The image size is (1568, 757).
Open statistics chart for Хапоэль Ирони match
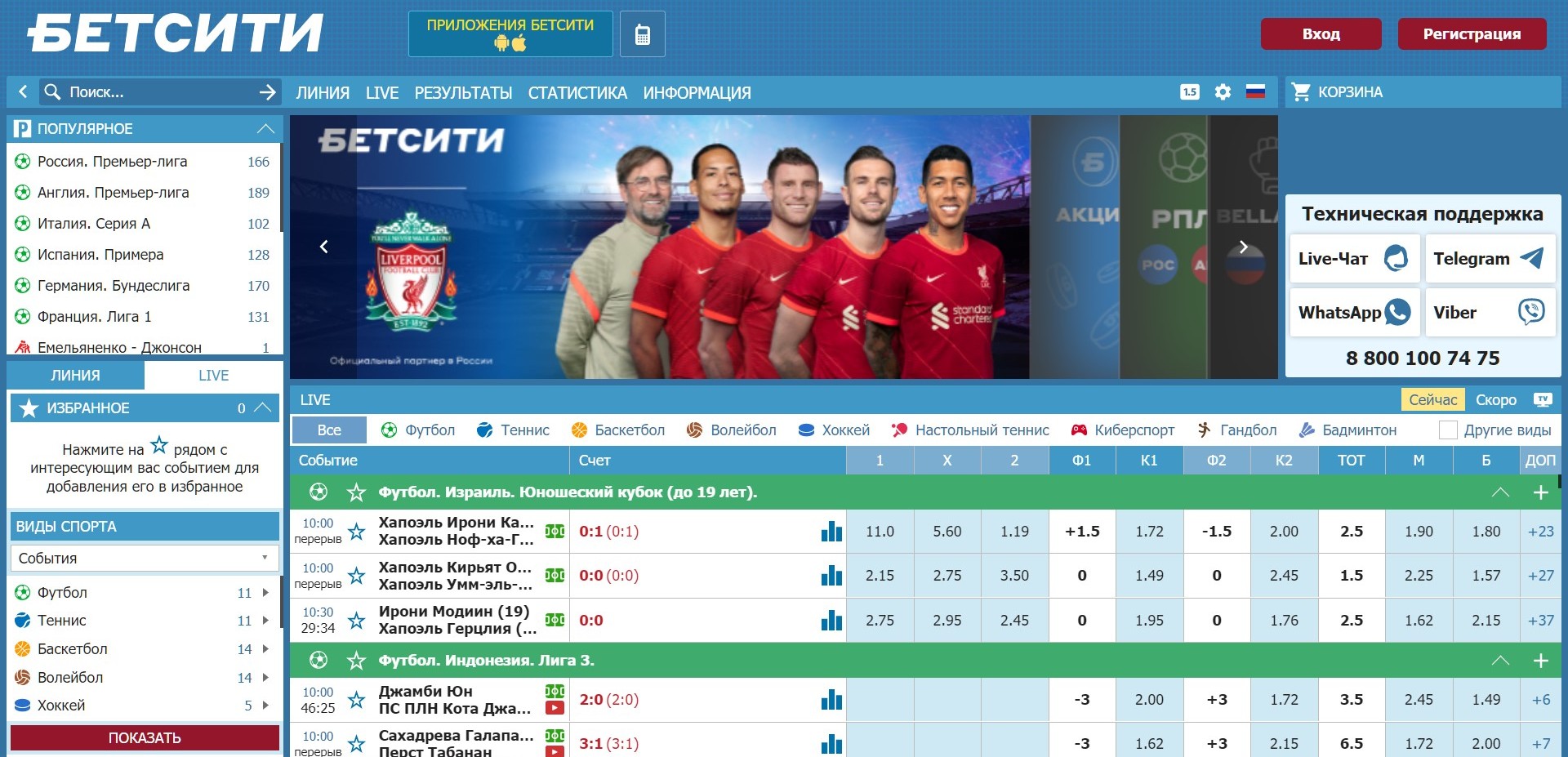pos(831,532)
